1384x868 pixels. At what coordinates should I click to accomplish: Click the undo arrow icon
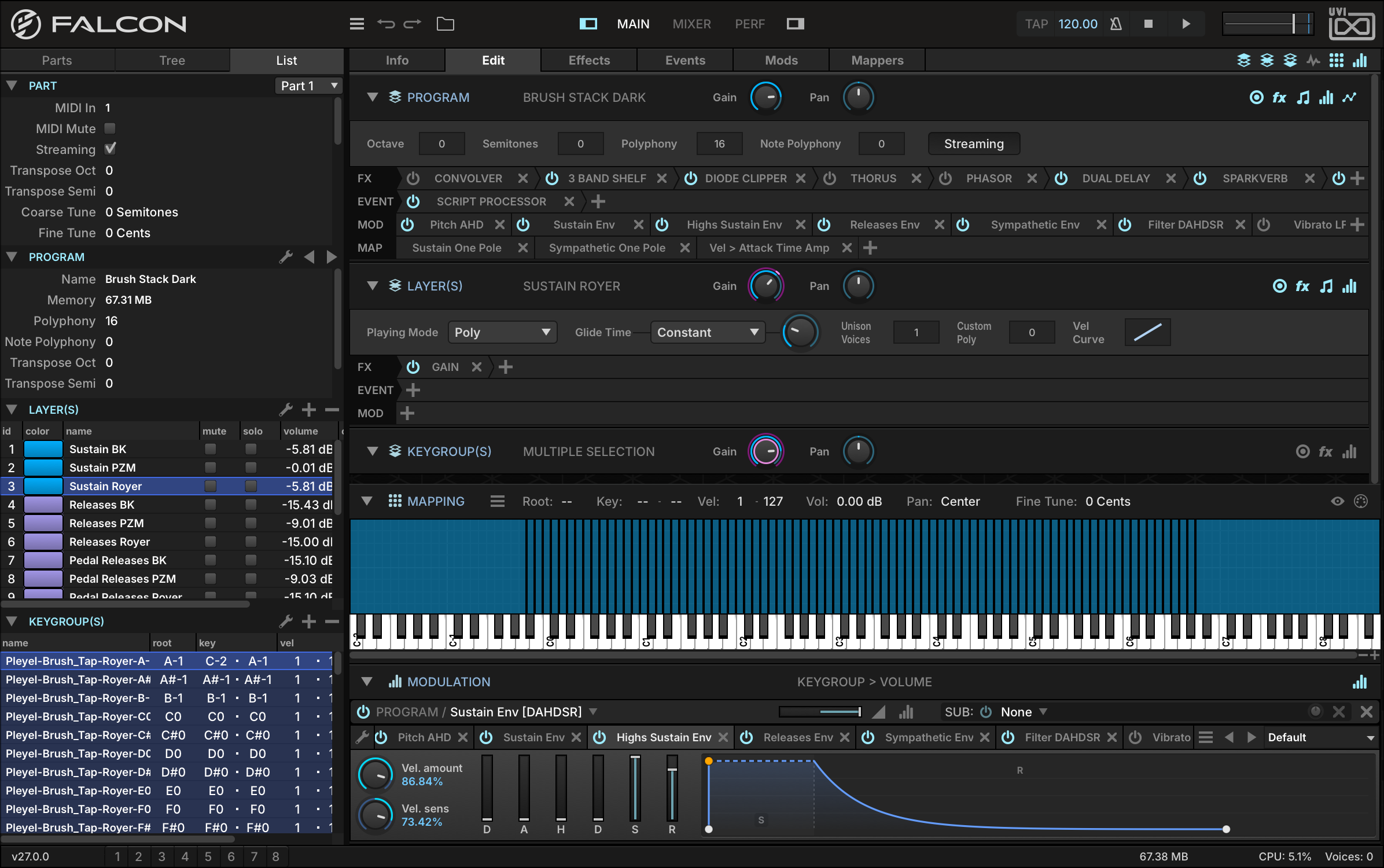[386, 24]
